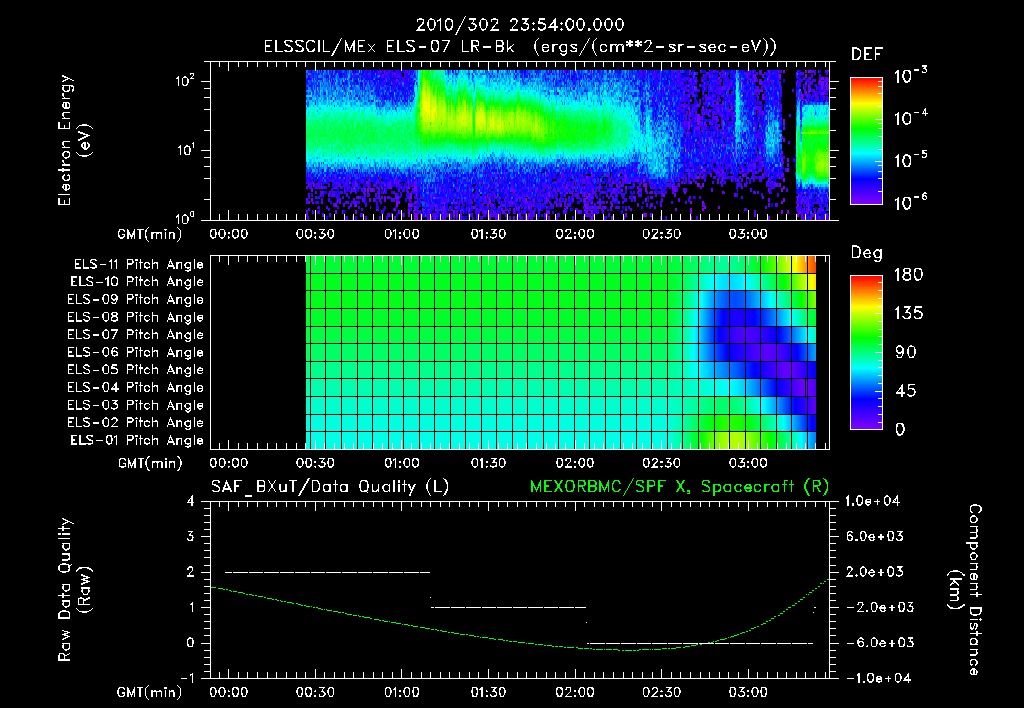This screenshot has width=1024, height=708.
Task: Click the 45 value on Deg color bar
Action: pyautogui.click(x=908, y=391)
